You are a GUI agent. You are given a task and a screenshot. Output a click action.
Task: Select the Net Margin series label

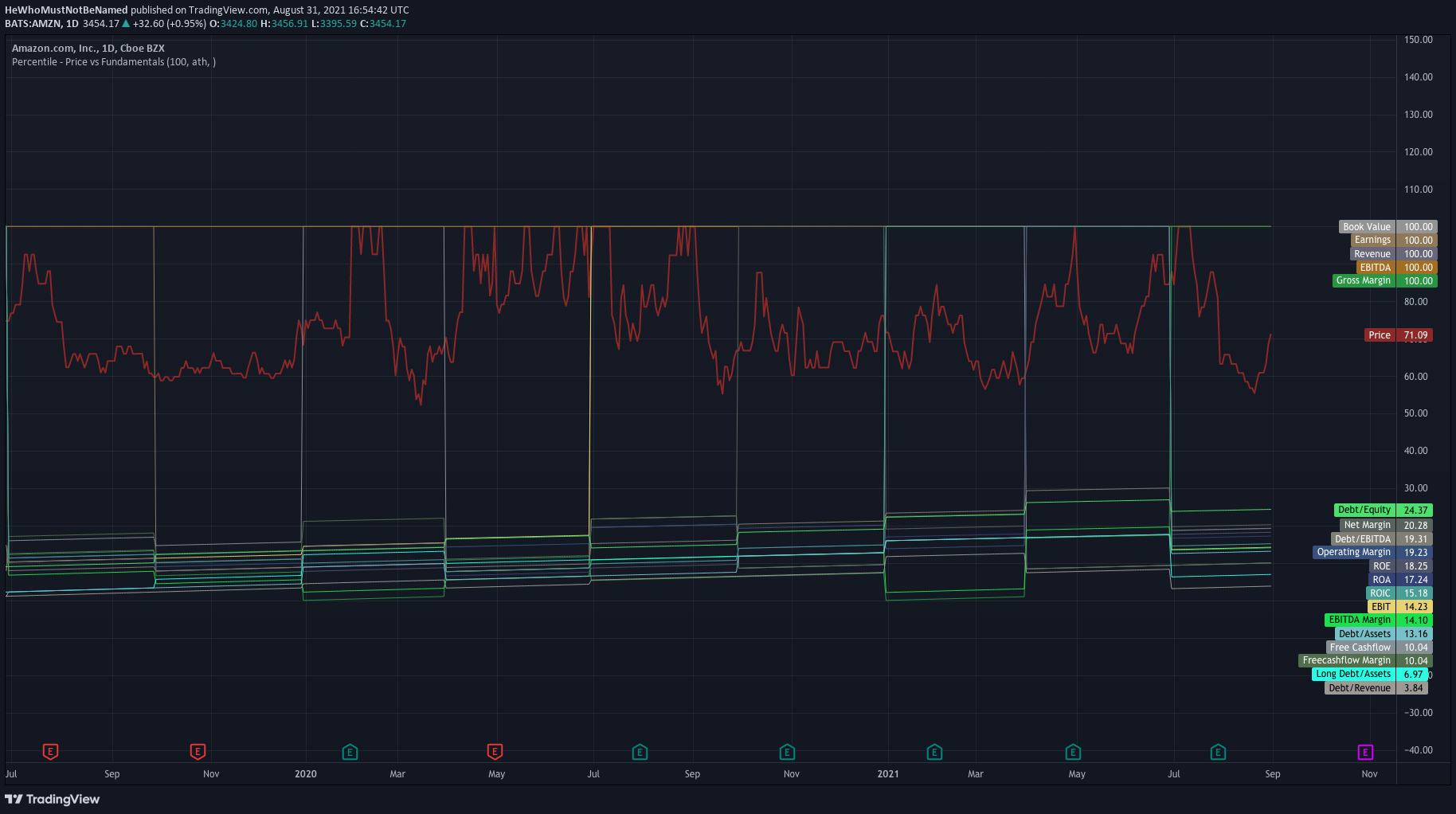pyautogui.click(x=1368, y=525)
